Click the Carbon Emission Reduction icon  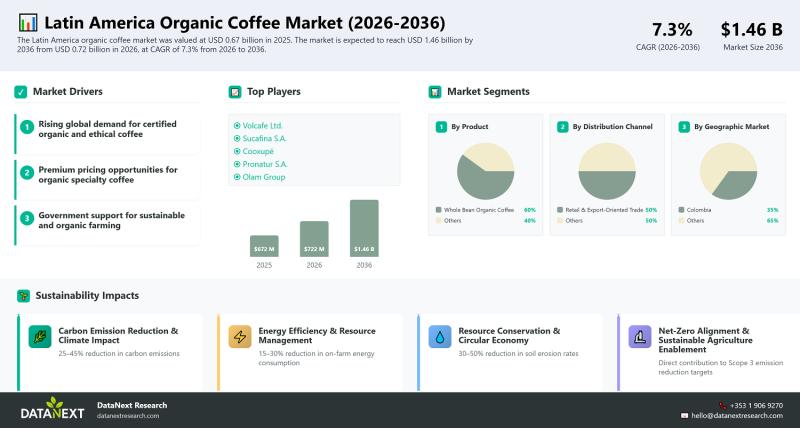point(39,337)
